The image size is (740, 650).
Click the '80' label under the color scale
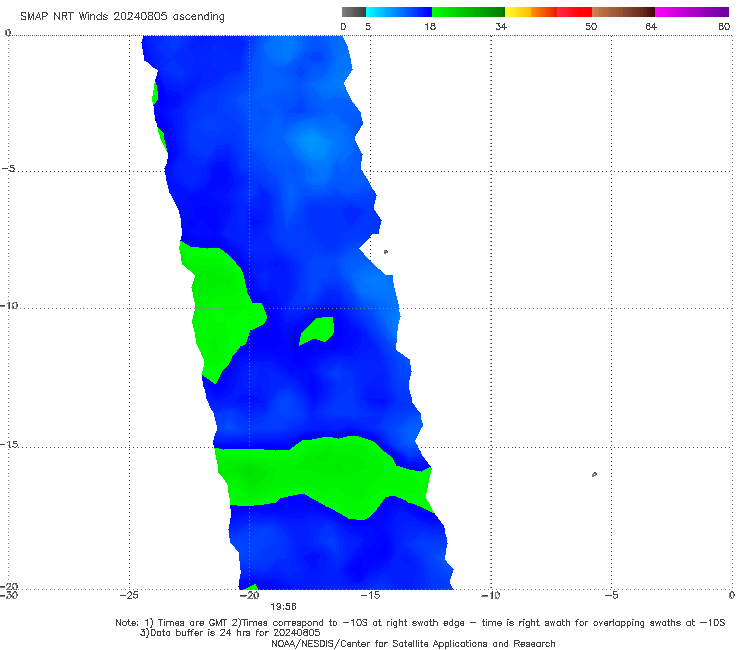[x=724, y=26]
